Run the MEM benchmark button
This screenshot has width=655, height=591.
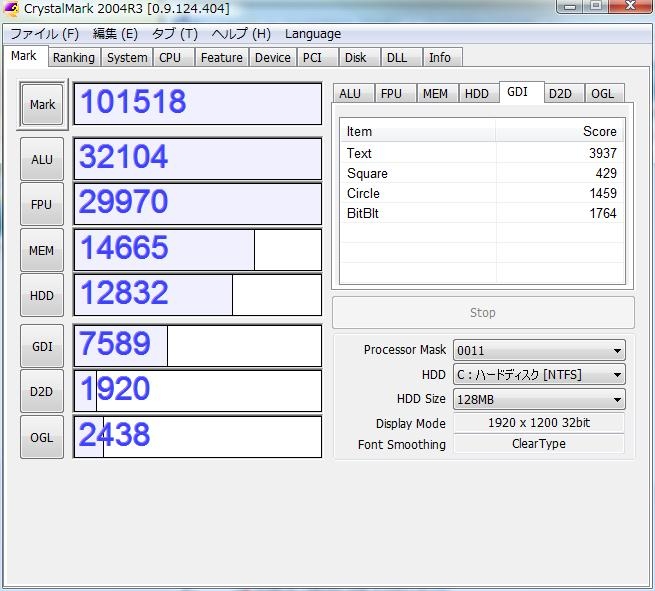click(42, 251)
